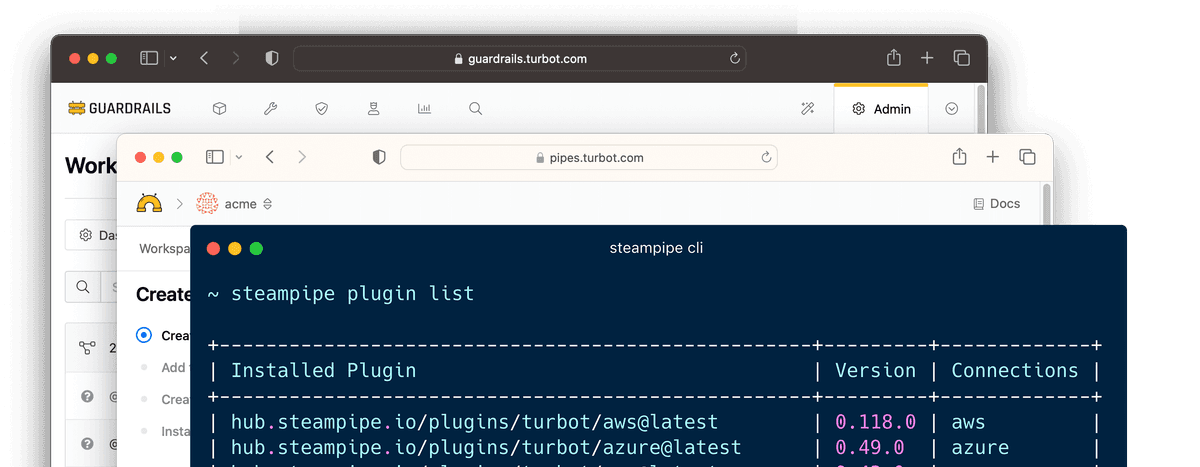
Task: Click version value 0.49.0
Action: pyautogui.click(x=869, y=447)
